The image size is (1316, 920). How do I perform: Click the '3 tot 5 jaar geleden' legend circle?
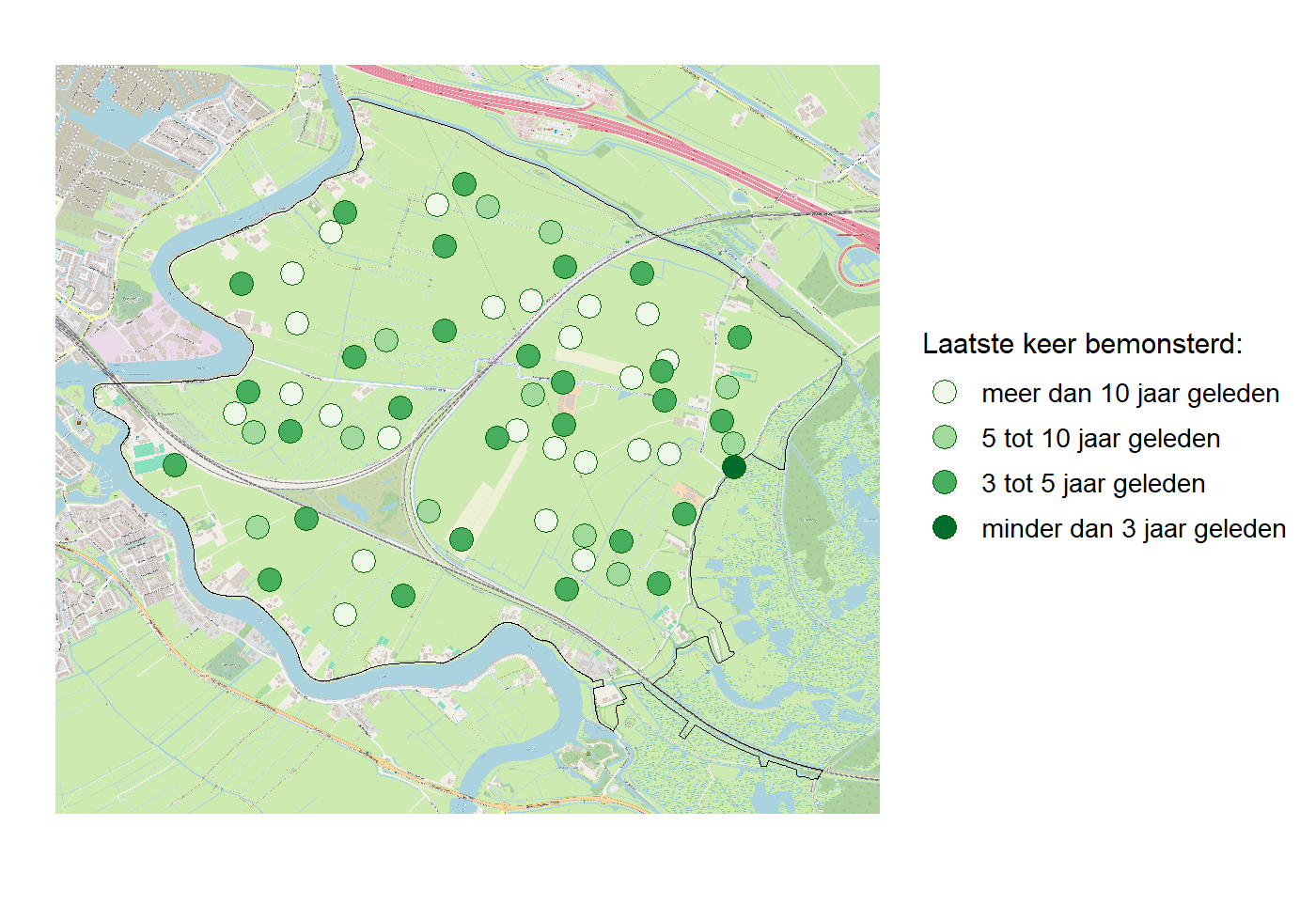point(945,483)
